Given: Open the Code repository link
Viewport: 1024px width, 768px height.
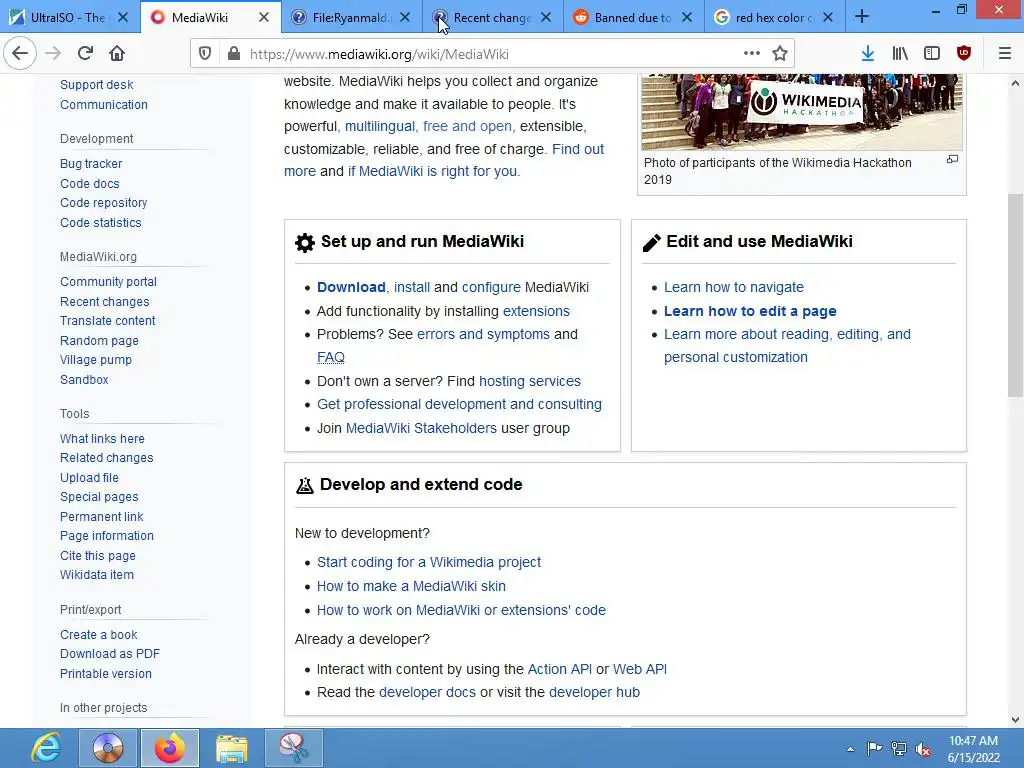Looking at the screenshot, I should (x=103, y=203).
